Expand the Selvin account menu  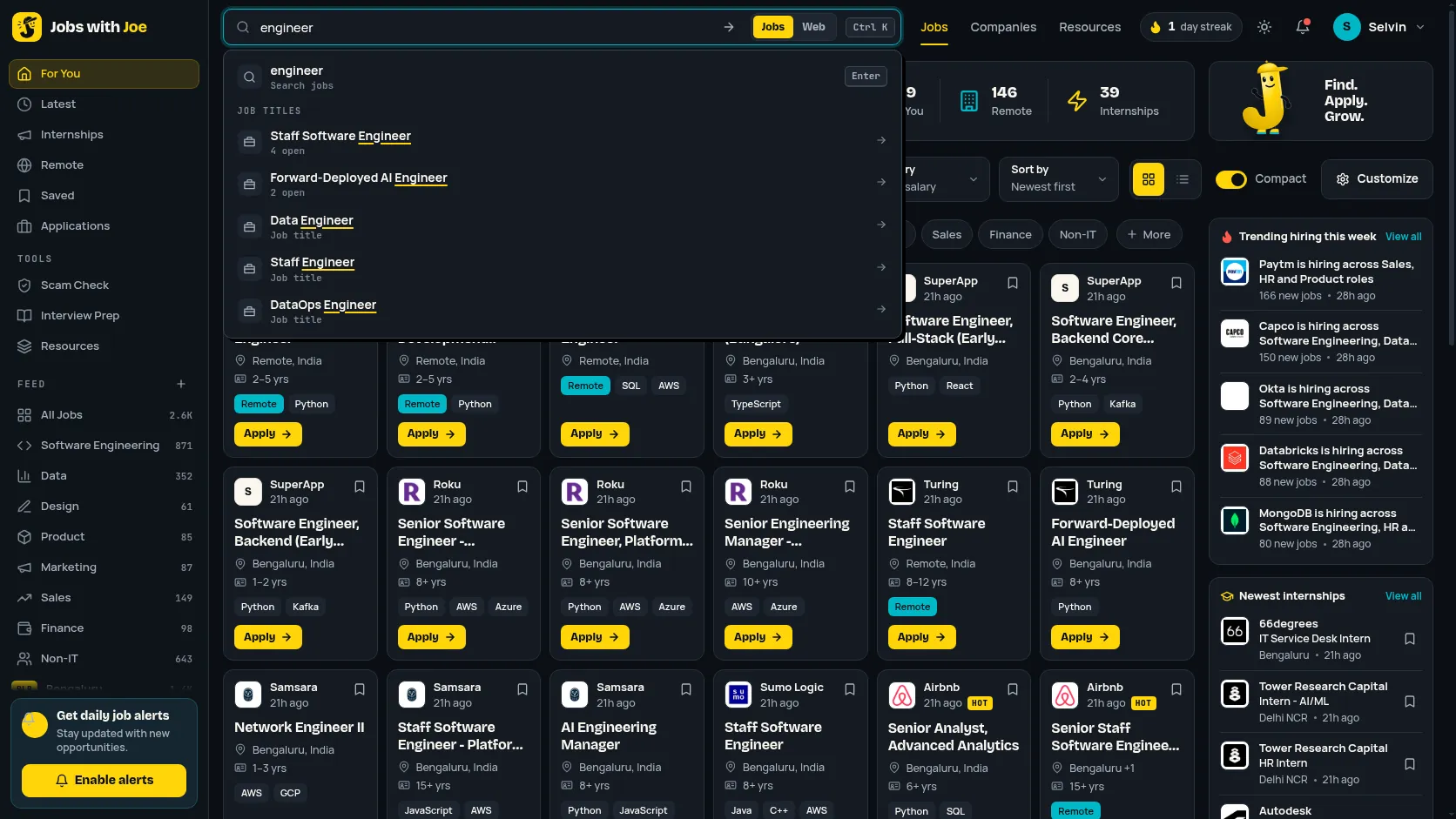[1379, 27]
